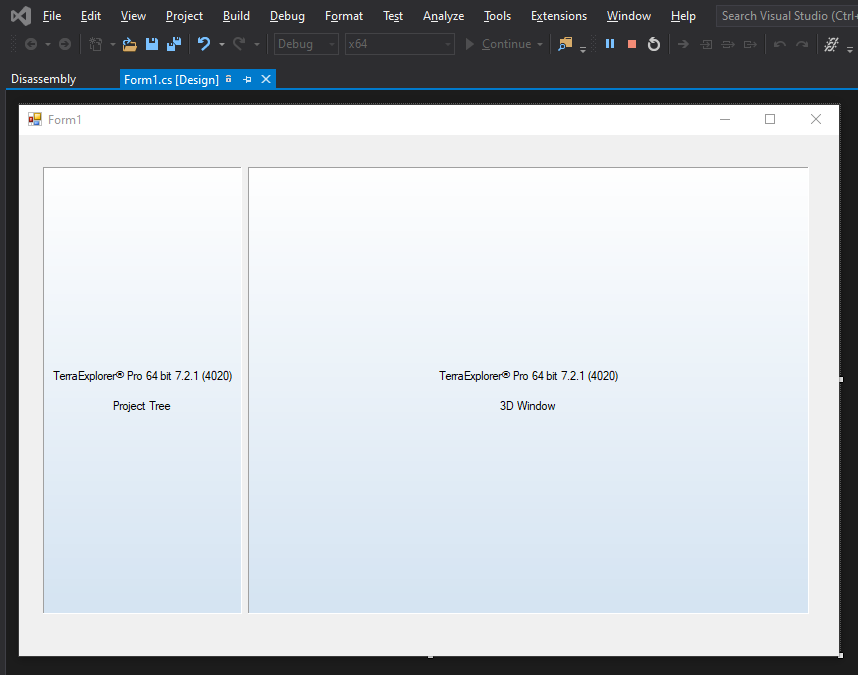Image resolution: width=858 pixels, height=675 pixels.
Task: Click the Form1 designer close button
Action: [x=816, y=119]
